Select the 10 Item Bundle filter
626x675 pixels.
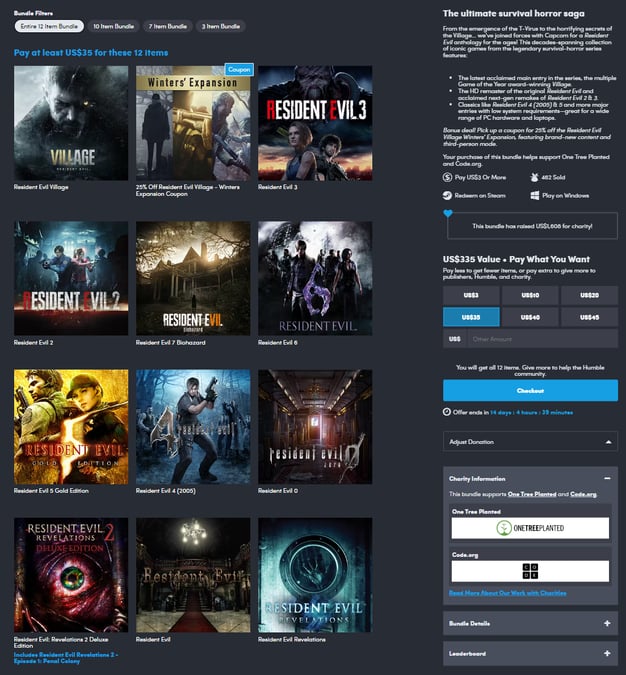pyautogui.click(x=113, y=26)
